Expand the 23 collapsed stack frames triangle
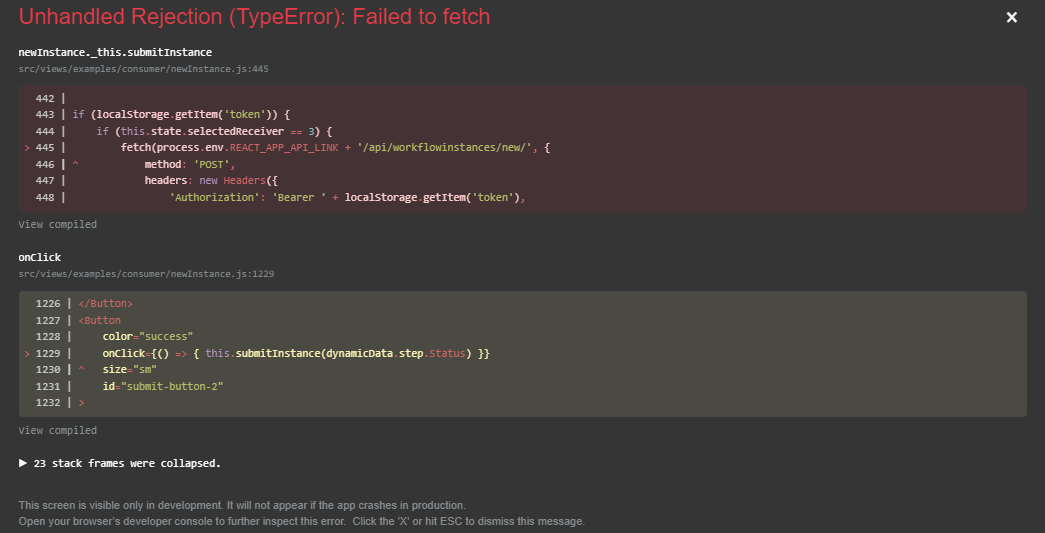Viewport: 1045px width, 533px height. click(x=23, y=463)
